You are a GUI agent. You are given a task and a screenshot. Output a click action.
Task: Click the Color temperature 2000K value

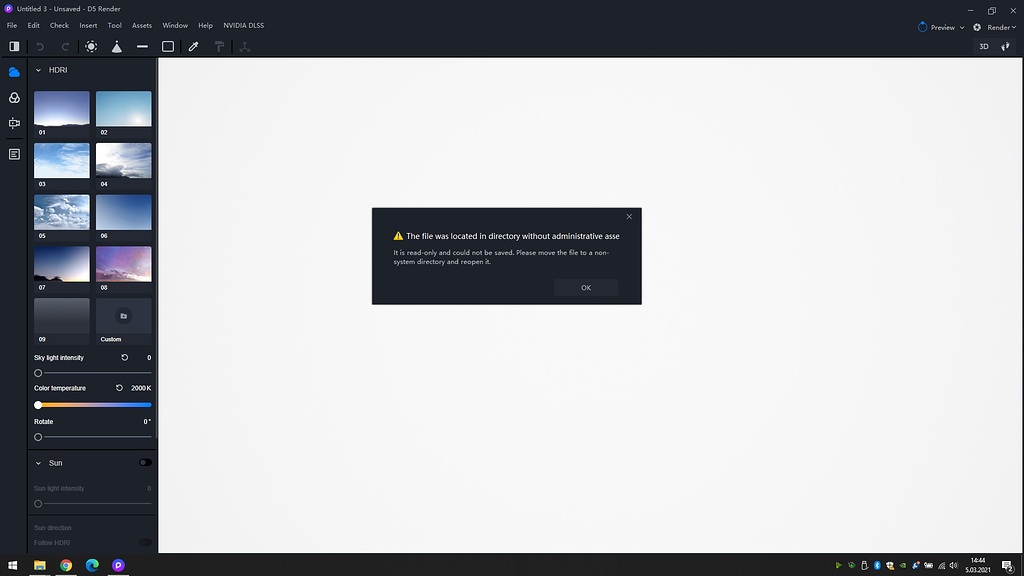click(141, 388)
